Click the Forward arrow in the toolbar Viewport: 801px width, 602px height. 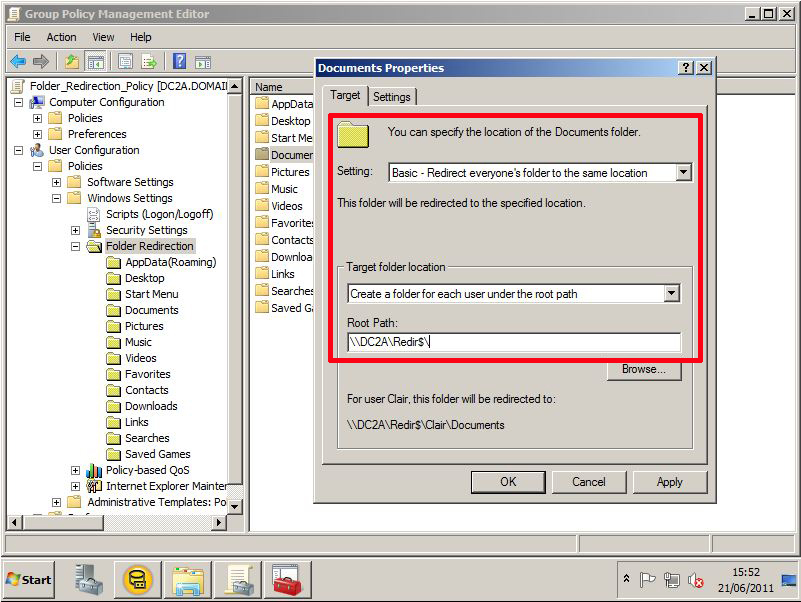[x=41, y=62]
